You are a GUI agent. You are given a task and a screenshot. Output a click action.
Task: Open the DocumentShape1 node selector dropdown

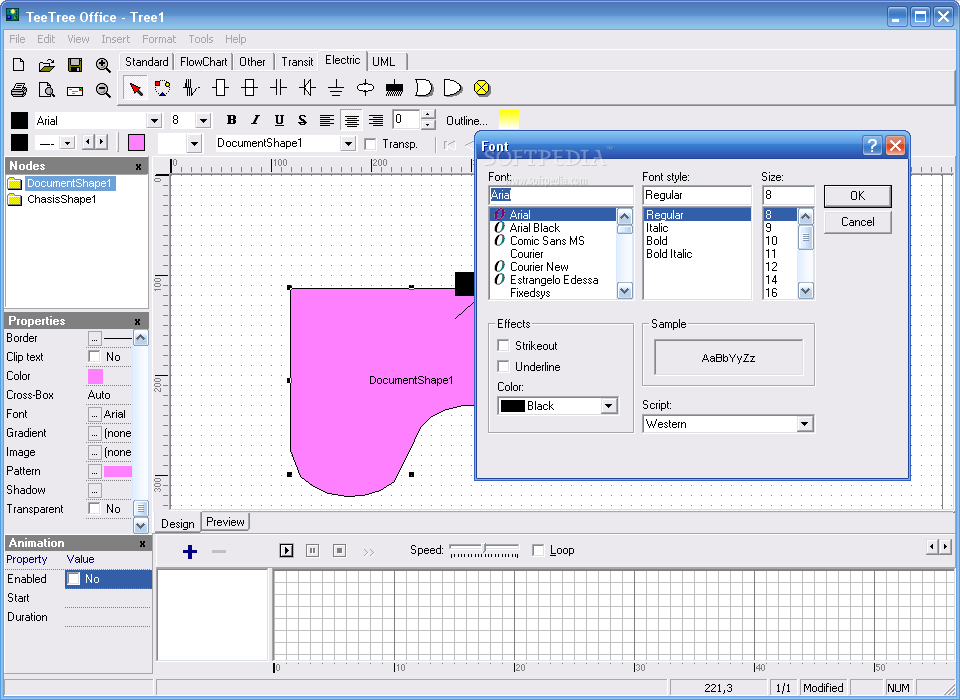tap(348, 143)
